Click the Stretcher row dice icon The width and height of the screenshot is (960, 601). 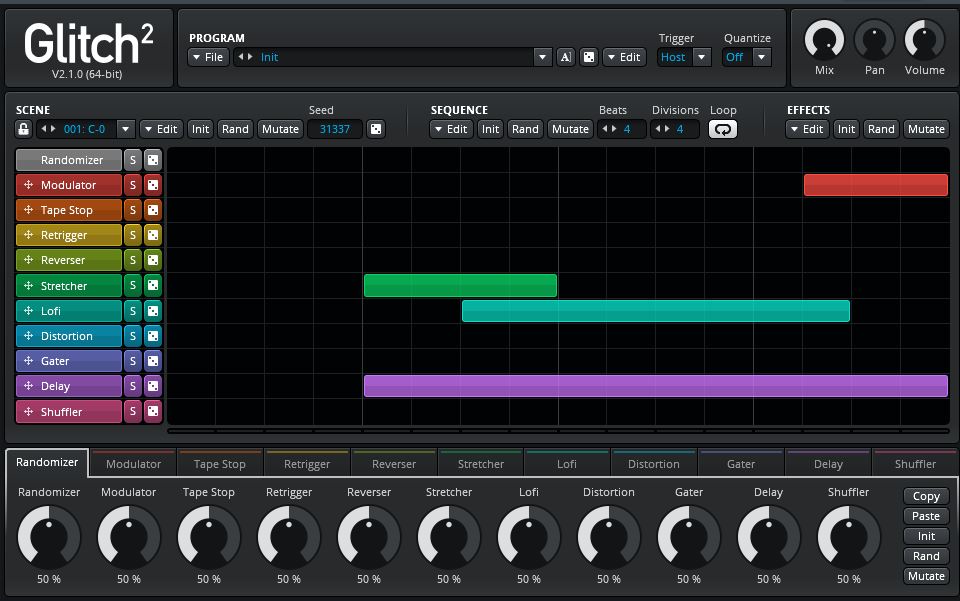click(153, 285)
